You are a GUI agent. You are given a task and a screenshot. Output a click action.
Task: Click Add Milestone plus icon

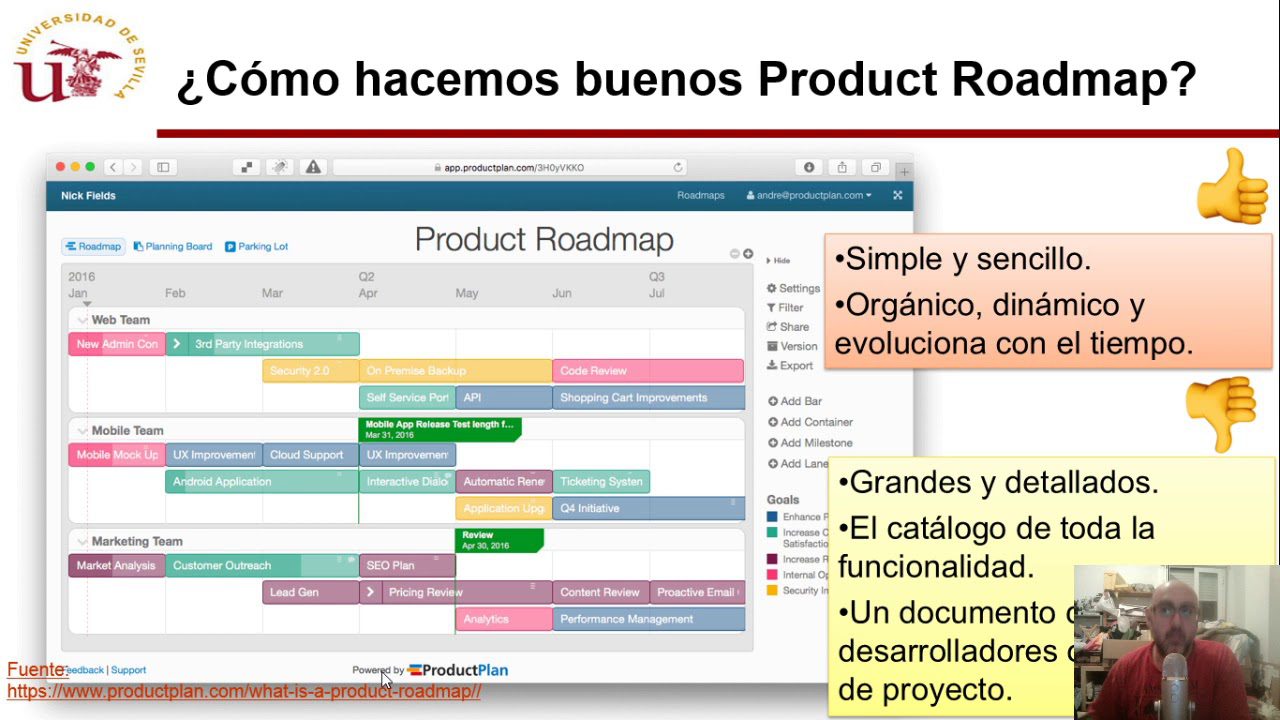775,442
